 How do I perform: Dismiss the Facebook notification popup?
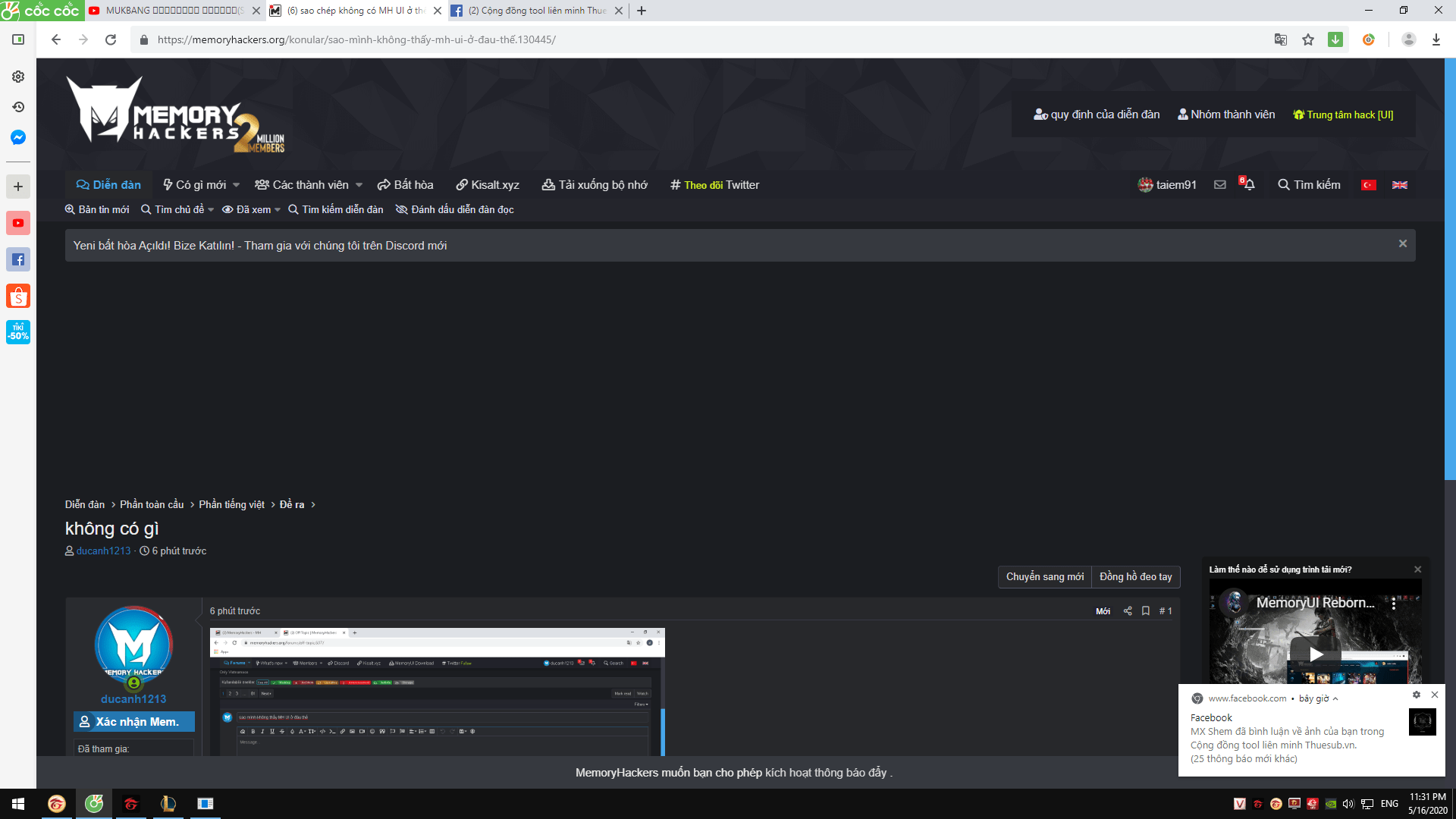1435,695
